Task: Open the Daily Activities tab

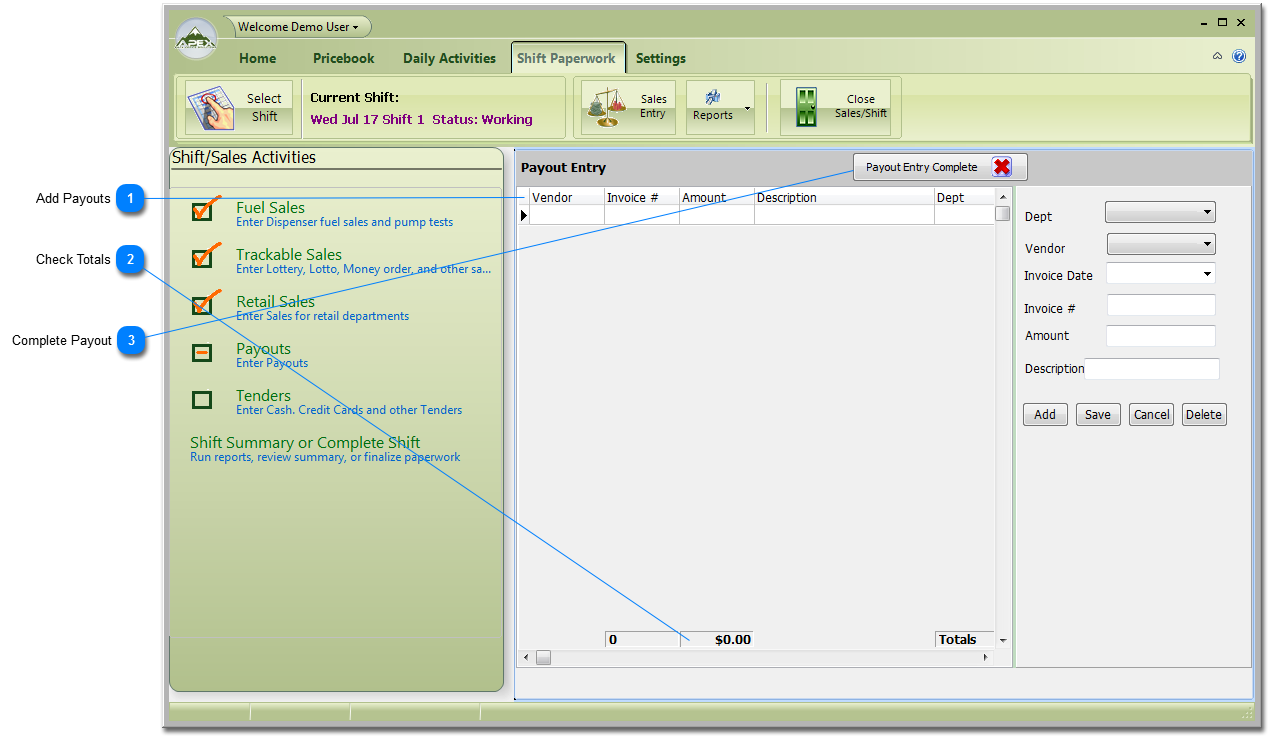Action: [x=449, y=58]
